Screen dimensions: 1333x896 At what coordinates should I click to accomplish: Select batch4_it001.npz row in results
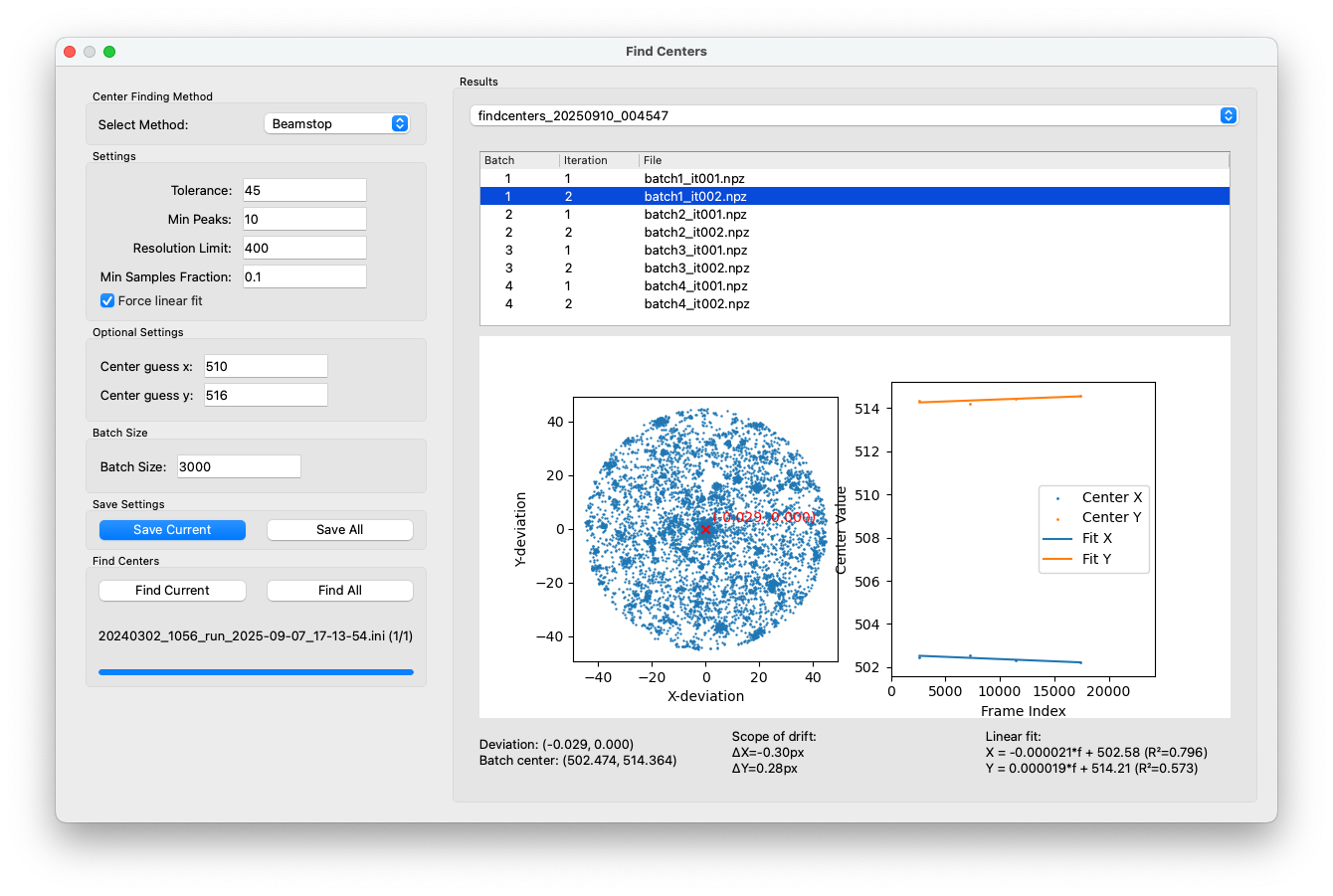click(855, 286)
